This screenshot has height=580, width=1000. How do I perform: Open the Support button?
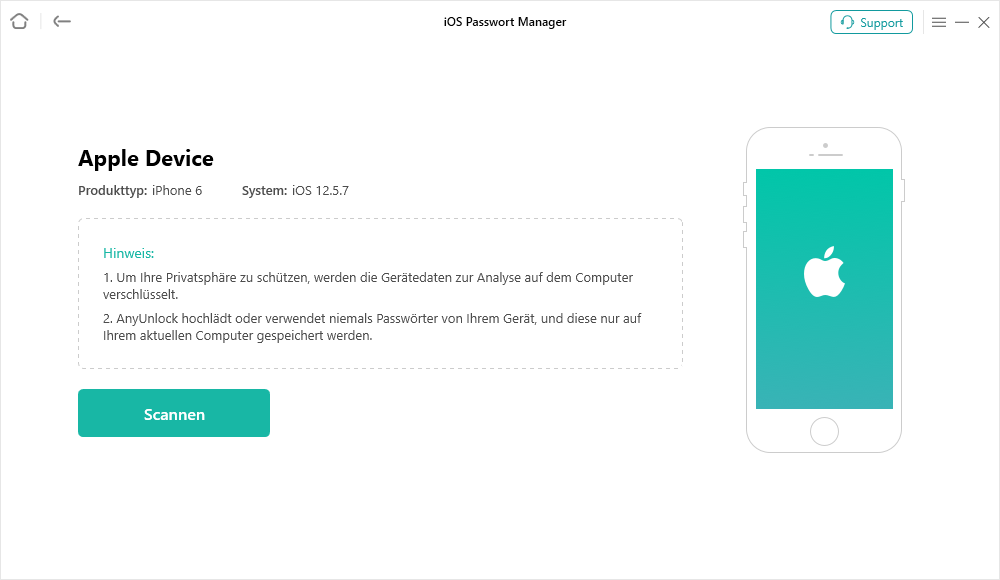tap(871, 22)
